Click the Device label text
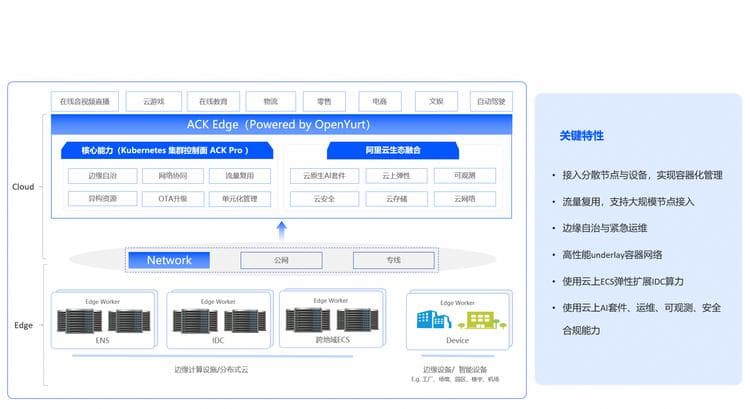 click(457, 341)
